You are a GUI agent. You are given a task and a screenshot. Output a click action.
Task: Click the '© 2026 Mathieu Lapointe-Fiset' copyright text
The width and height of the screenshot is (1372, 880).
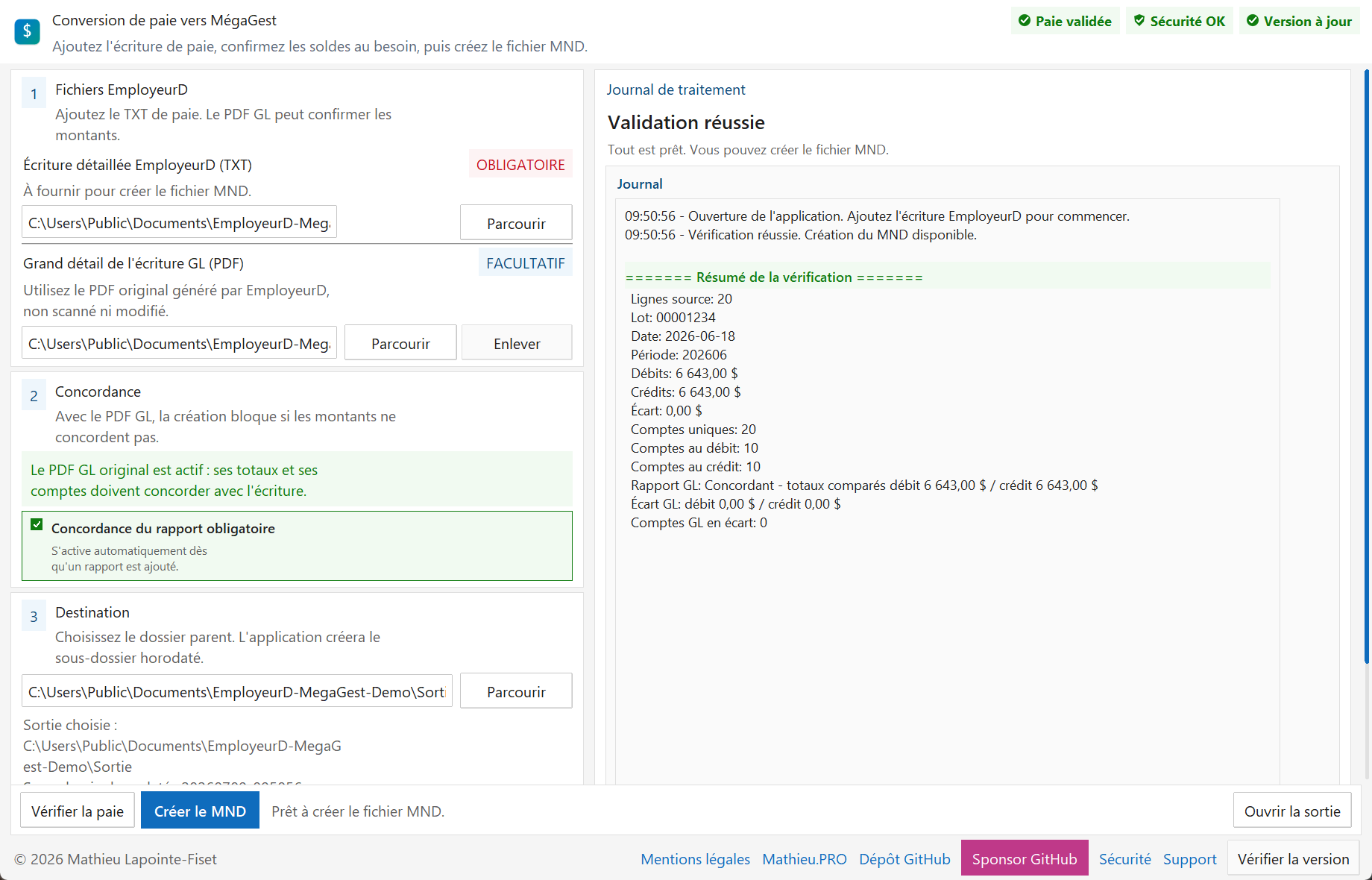[x=116, y=859]
